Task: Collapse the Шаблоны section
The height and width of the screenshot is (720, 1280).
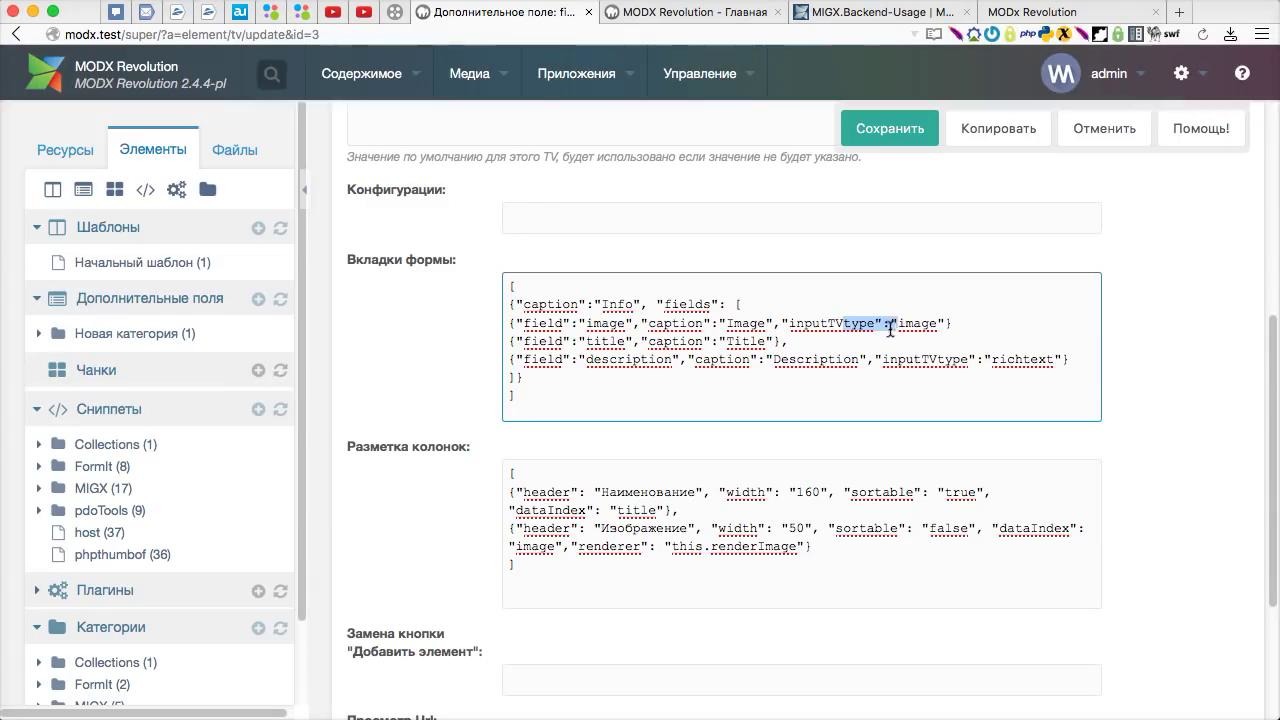Action: pyautogui.click(x=37, y=228)
